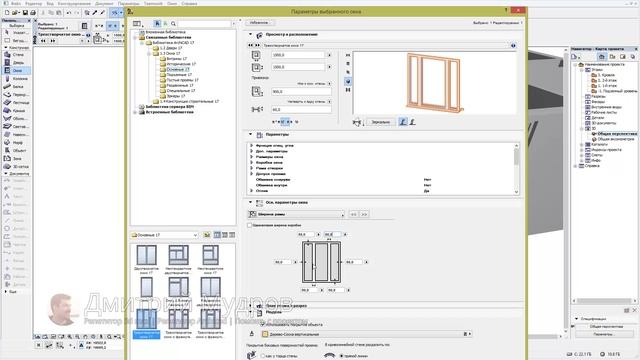Viewport: 640px width, 360px height.
Task: Select the Window (Окно) tool in toolbox
Action: pyautogui.click(x=16, y=71)
